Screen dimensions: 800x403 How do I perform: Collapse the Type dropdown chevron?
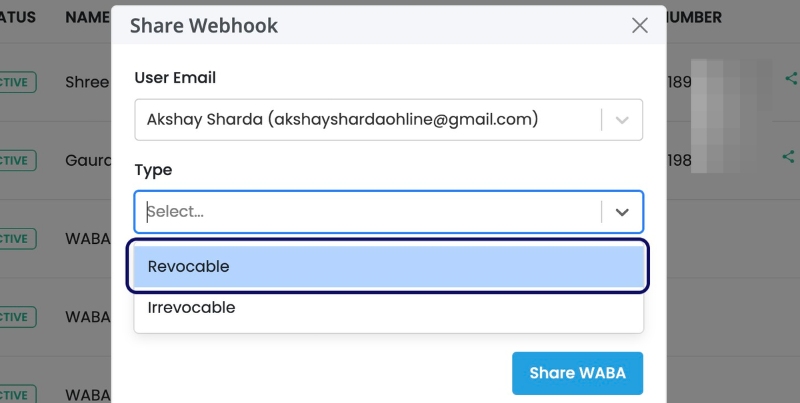click(622, 212)
